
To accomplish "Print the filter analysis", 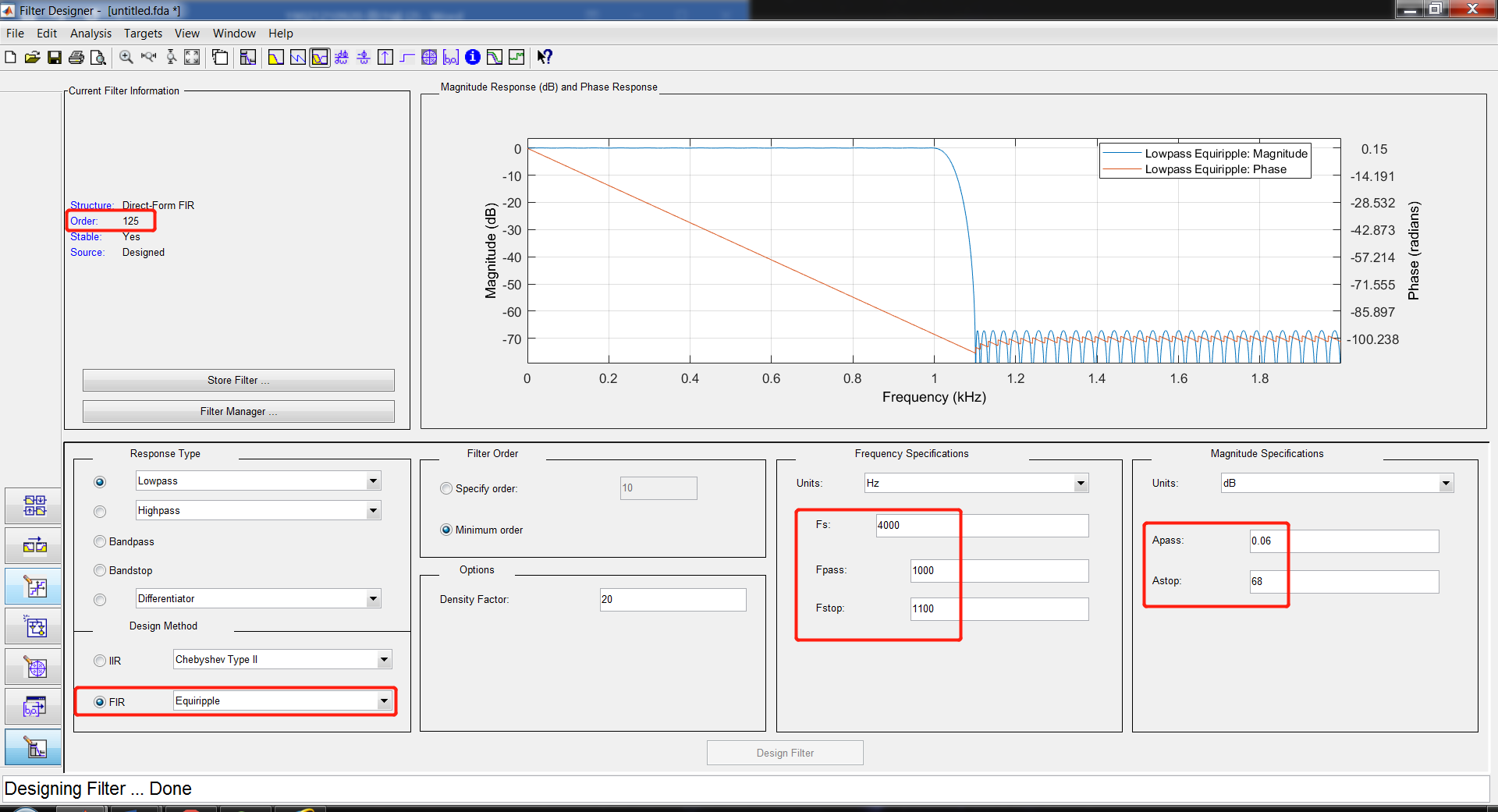I will tap(76, 57).
